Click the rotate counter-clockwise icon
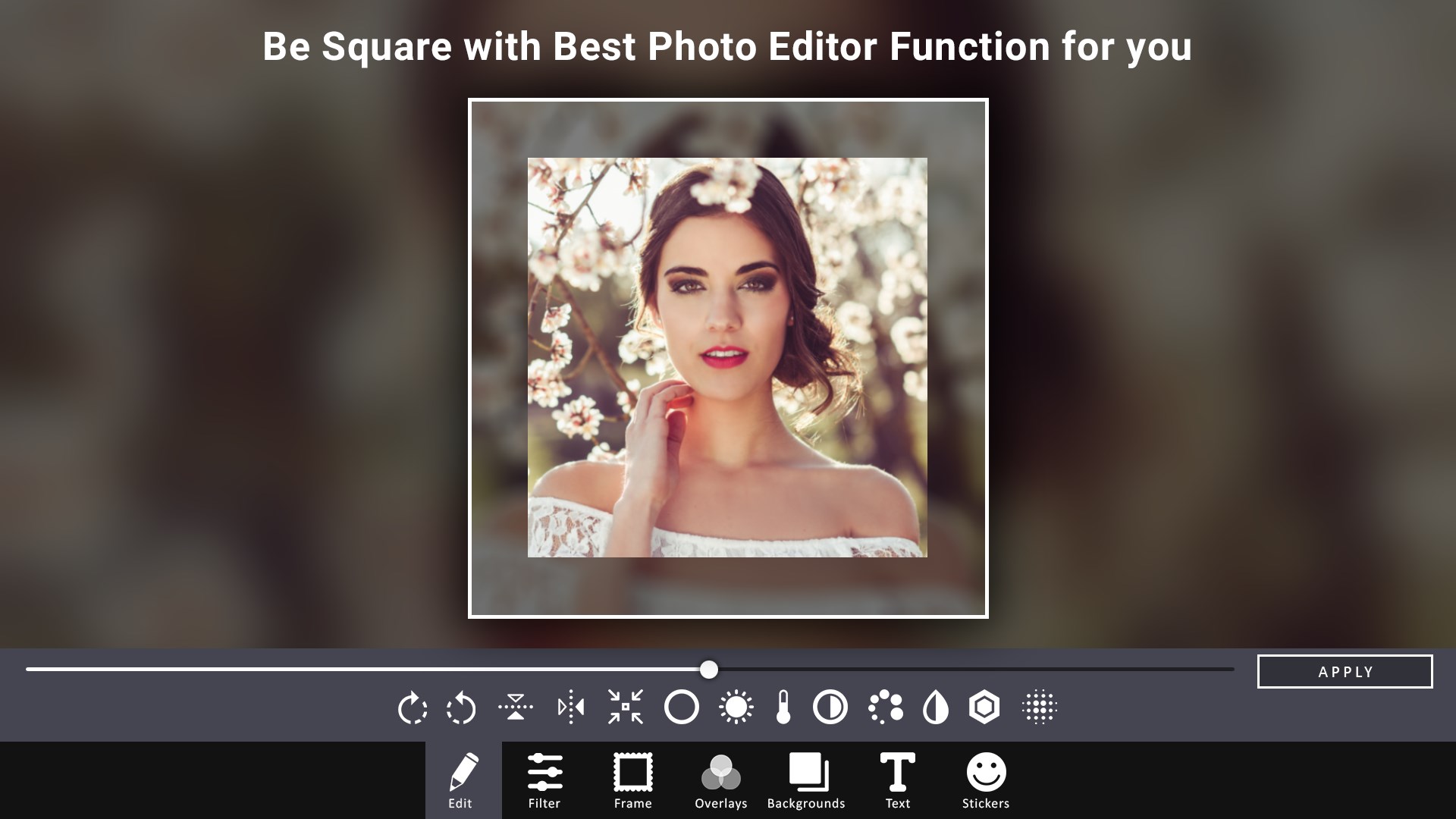Viewport: 1456px width, 819px height. (461, 708)
